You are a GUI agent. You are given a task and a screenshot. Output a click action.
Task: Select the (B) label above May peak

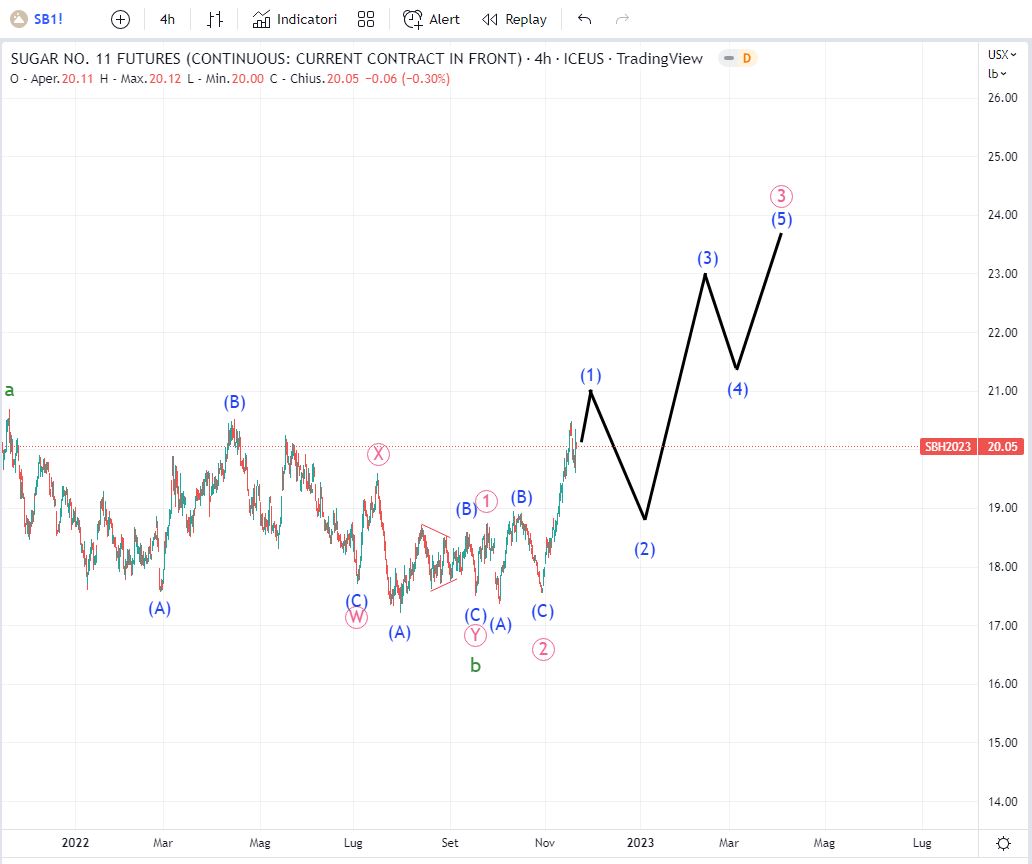234,403
